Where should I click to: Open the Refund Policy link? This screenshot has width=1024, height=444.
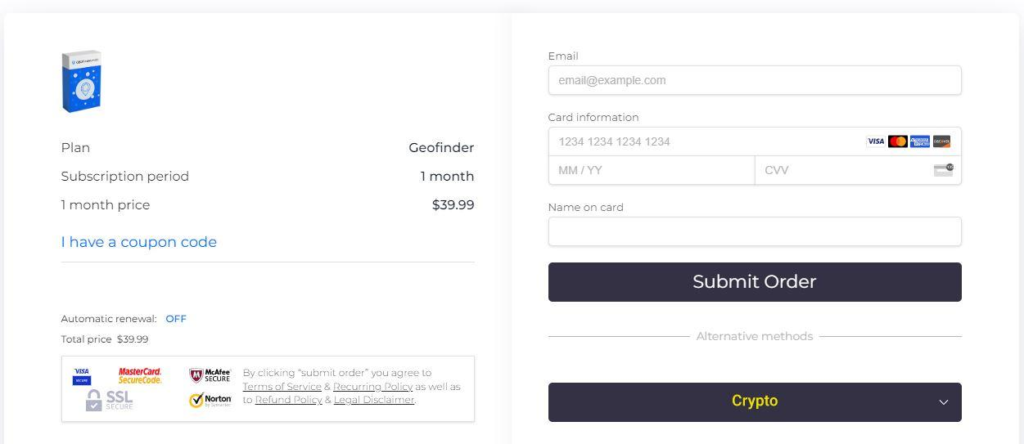click(x=289, y=400)
